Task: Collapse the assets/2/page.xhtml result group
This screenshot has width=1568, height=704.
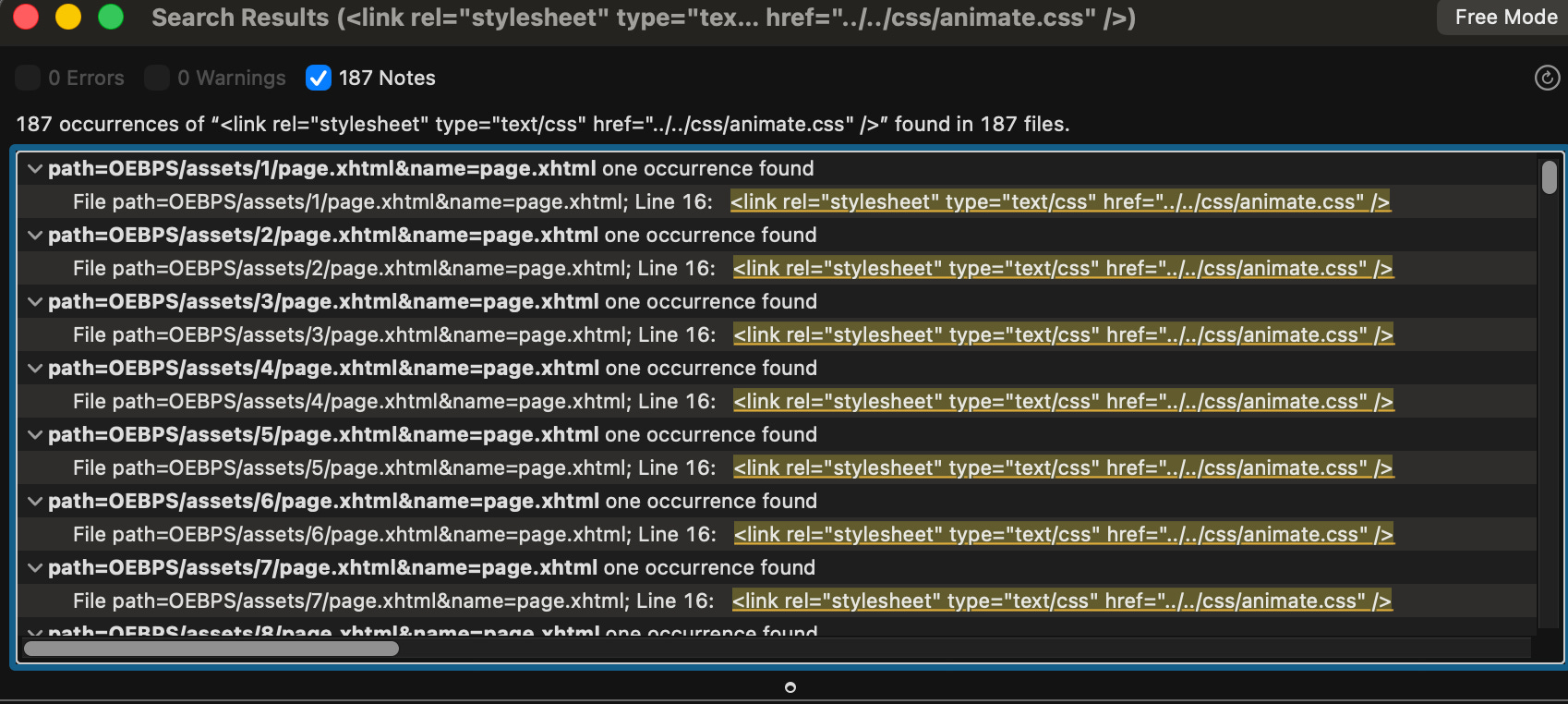Action: pos(35,235)
